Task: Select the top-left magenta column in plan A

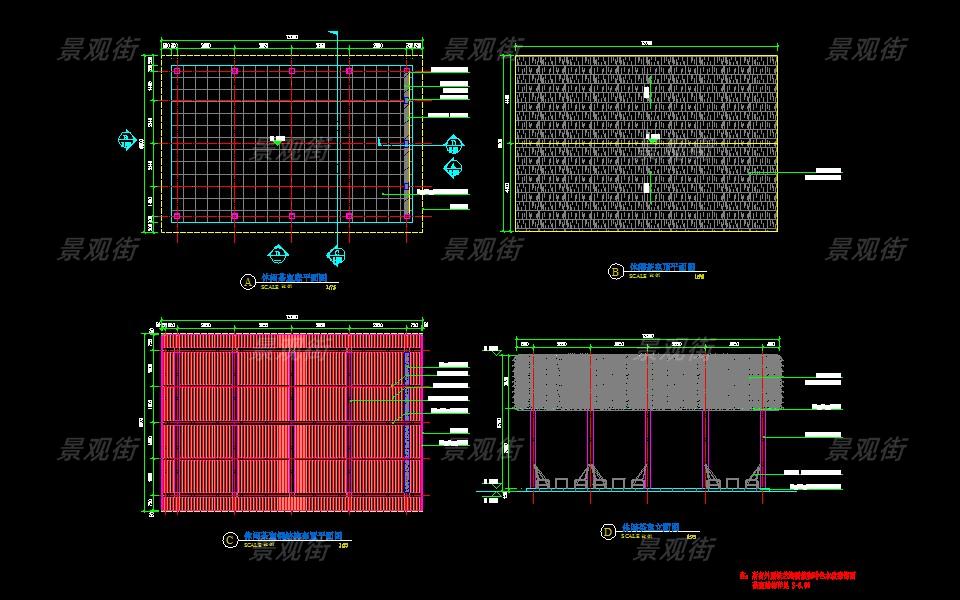Action: (177, 71)
